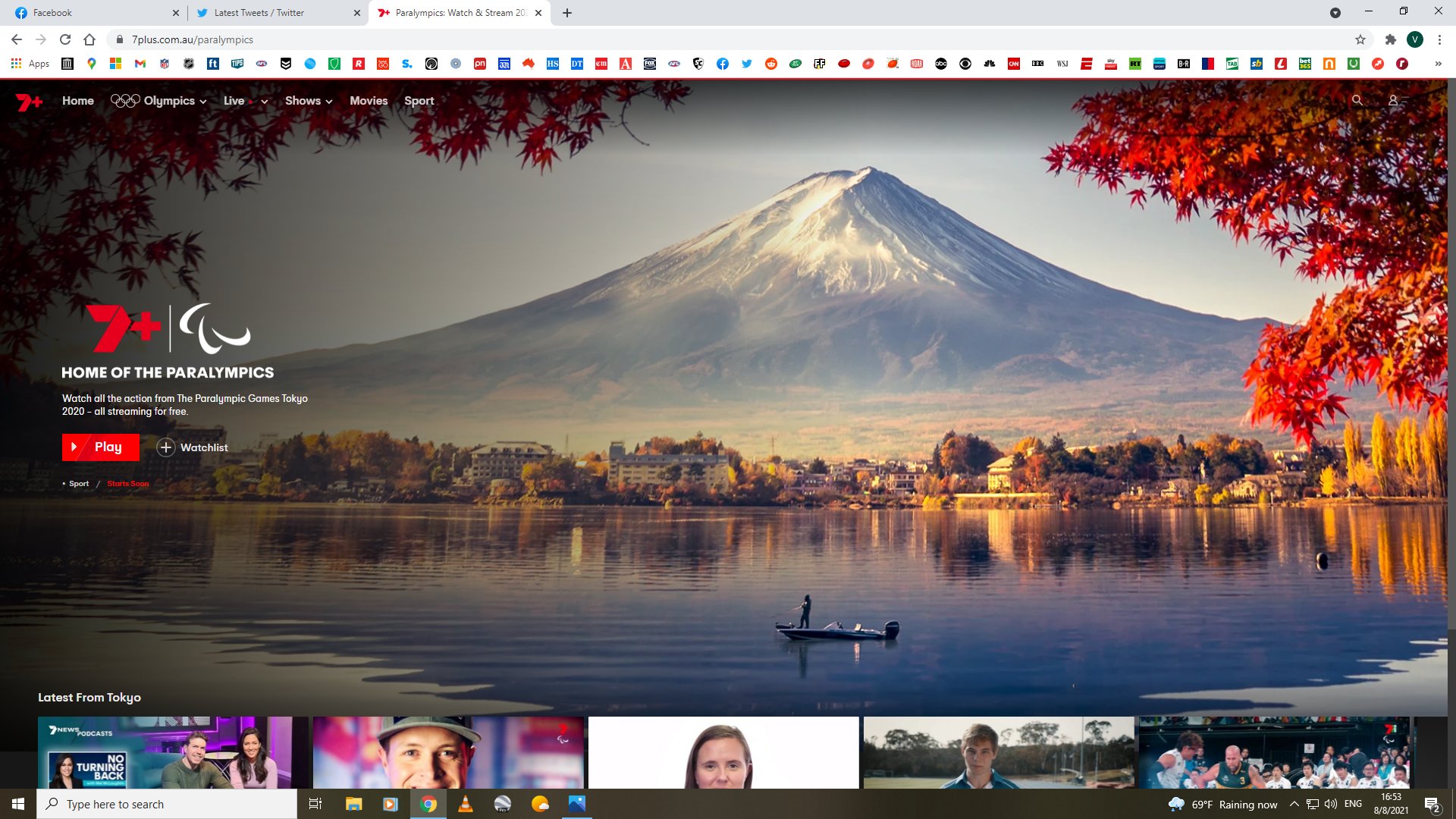Click the Twitter bookmark icon
Screen dimensions: 1456x819
(x=747, y=64)
